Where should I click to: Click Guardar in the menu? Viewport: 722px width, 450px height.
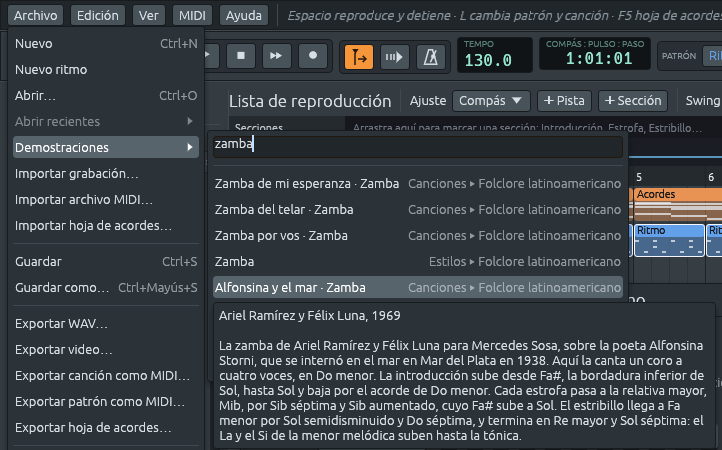(106, 261)
